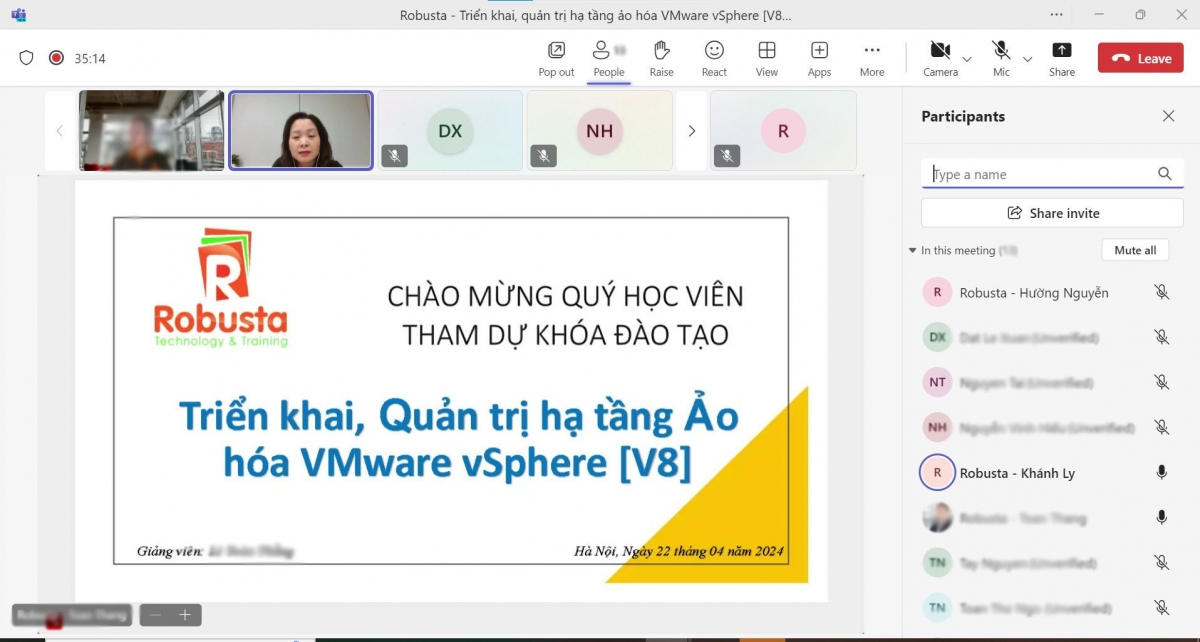Turn on the Camera
Viewport: 1200px width, 642px height.
click(x=940, y=58)
